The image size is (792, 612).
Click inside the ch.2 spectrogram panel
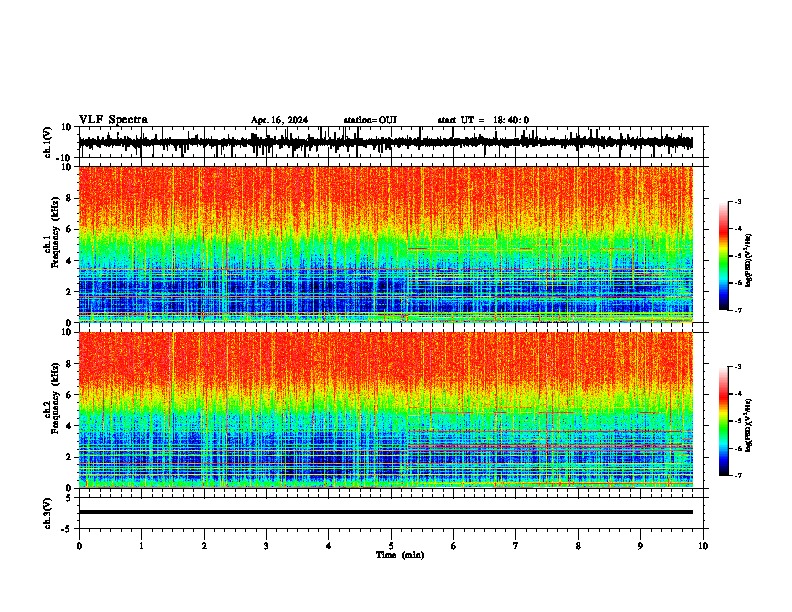[x=385, y=410]
